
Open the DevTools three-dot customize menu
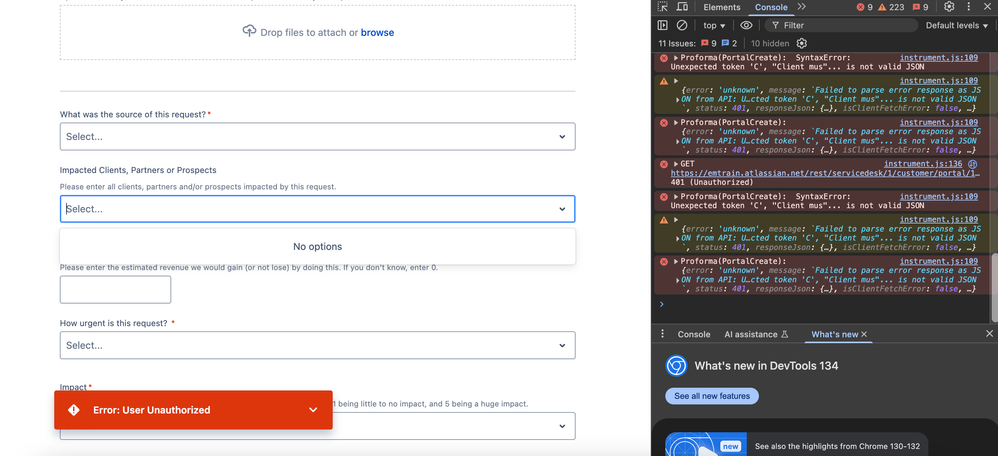point(968,7)
